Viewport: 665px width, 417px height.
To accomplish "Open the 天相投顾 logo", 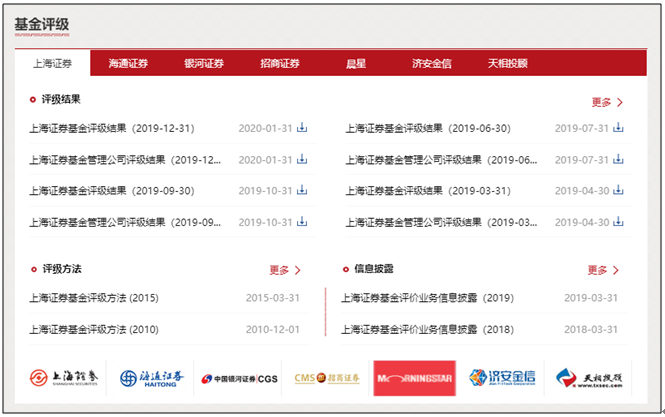I will pos(590,378).
